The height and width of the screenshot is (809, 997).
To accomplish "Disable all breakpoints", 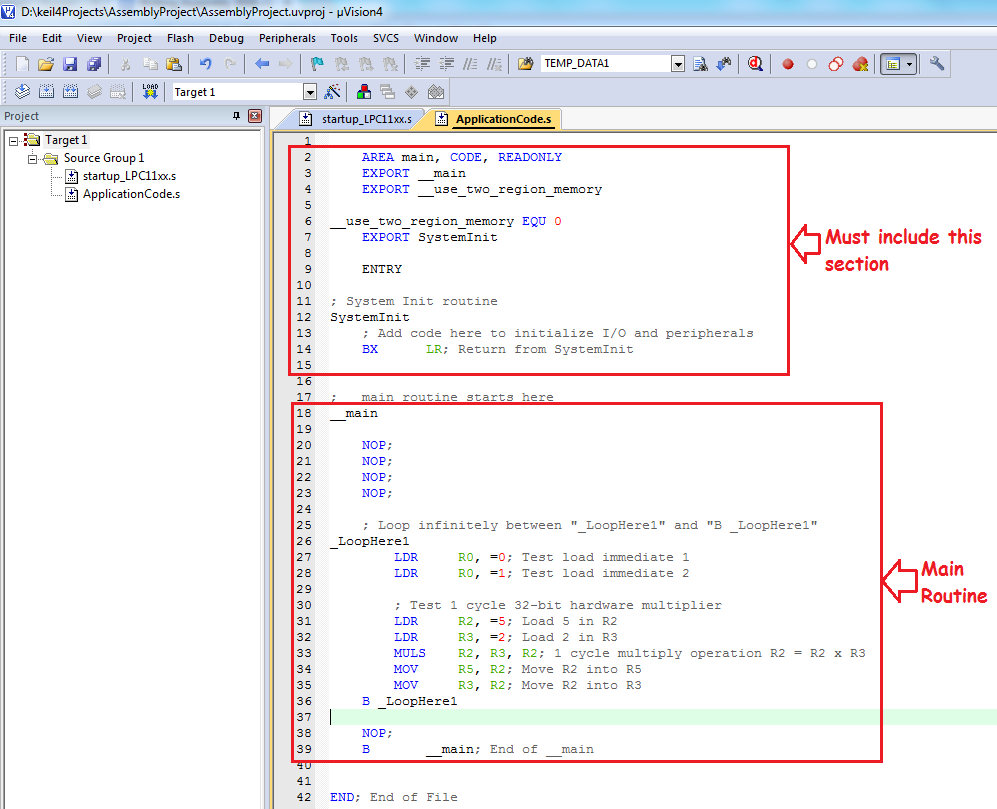I will coord(836,64).
